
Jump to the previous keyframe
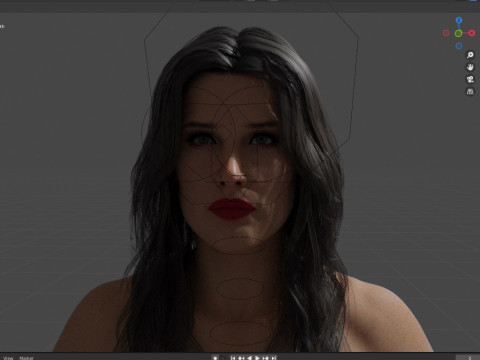(241, 358)
